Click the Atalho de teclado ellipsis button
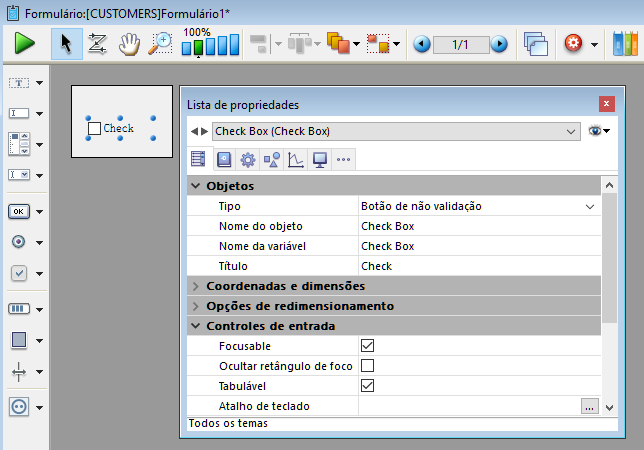 [x=589, y=405]
